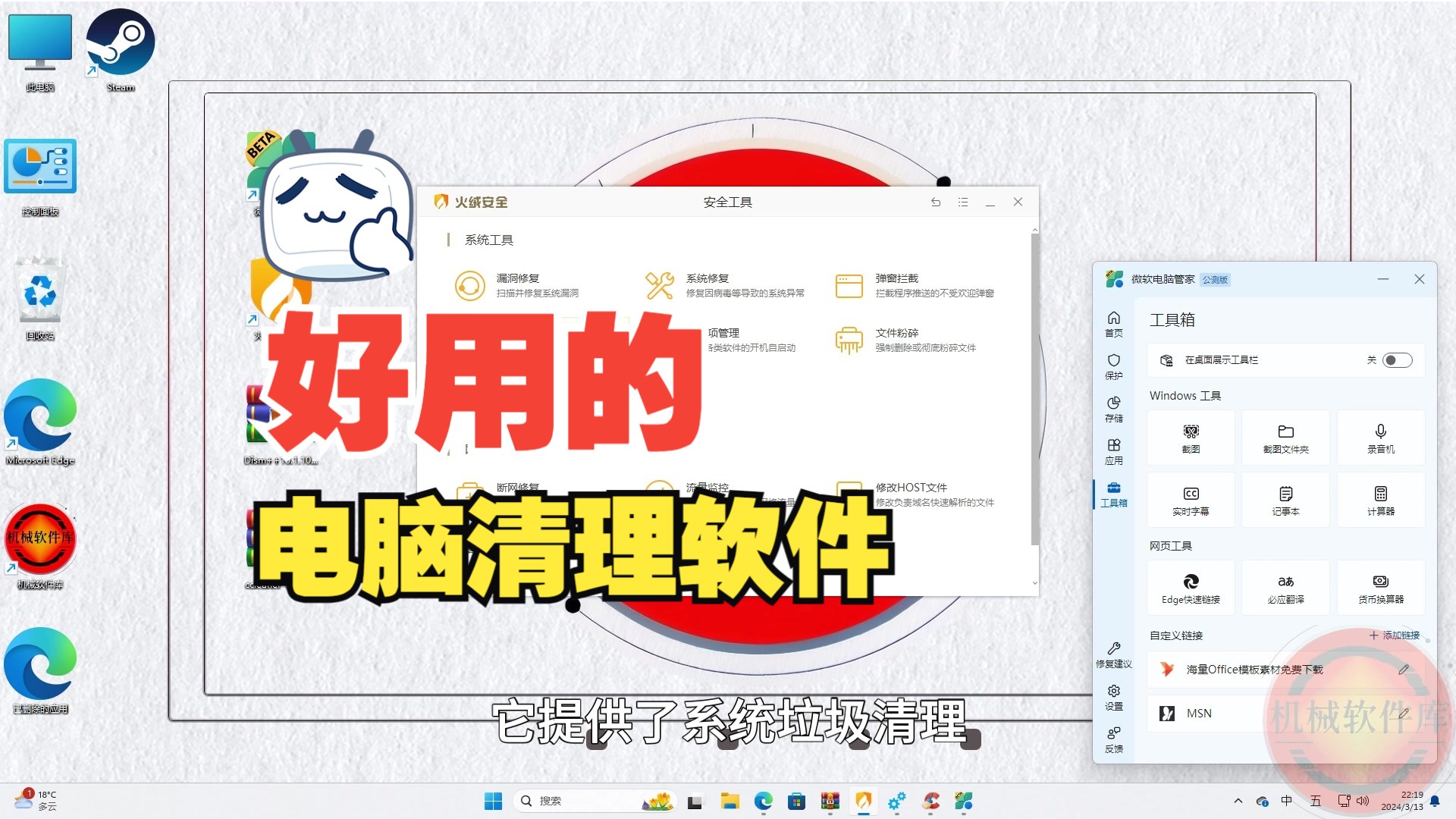Toggle 在桌面显示工具栏 switch off
1456x819 pixels.
[1394, 359]
